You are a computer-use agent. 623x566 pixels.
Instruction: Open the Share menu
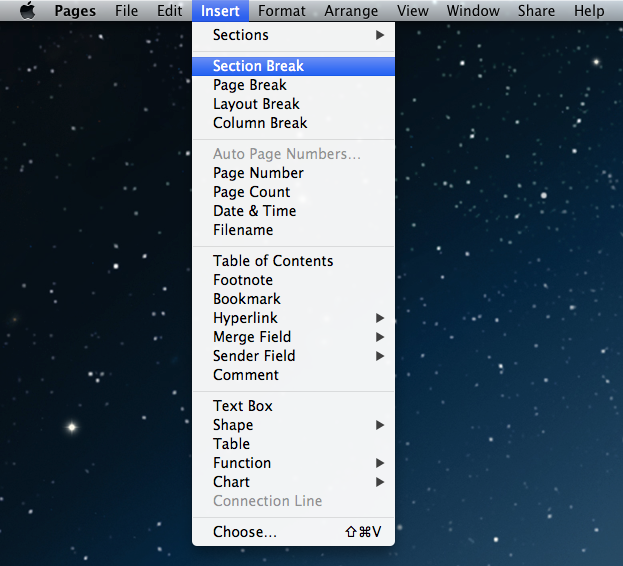click(x=536, y=11)
